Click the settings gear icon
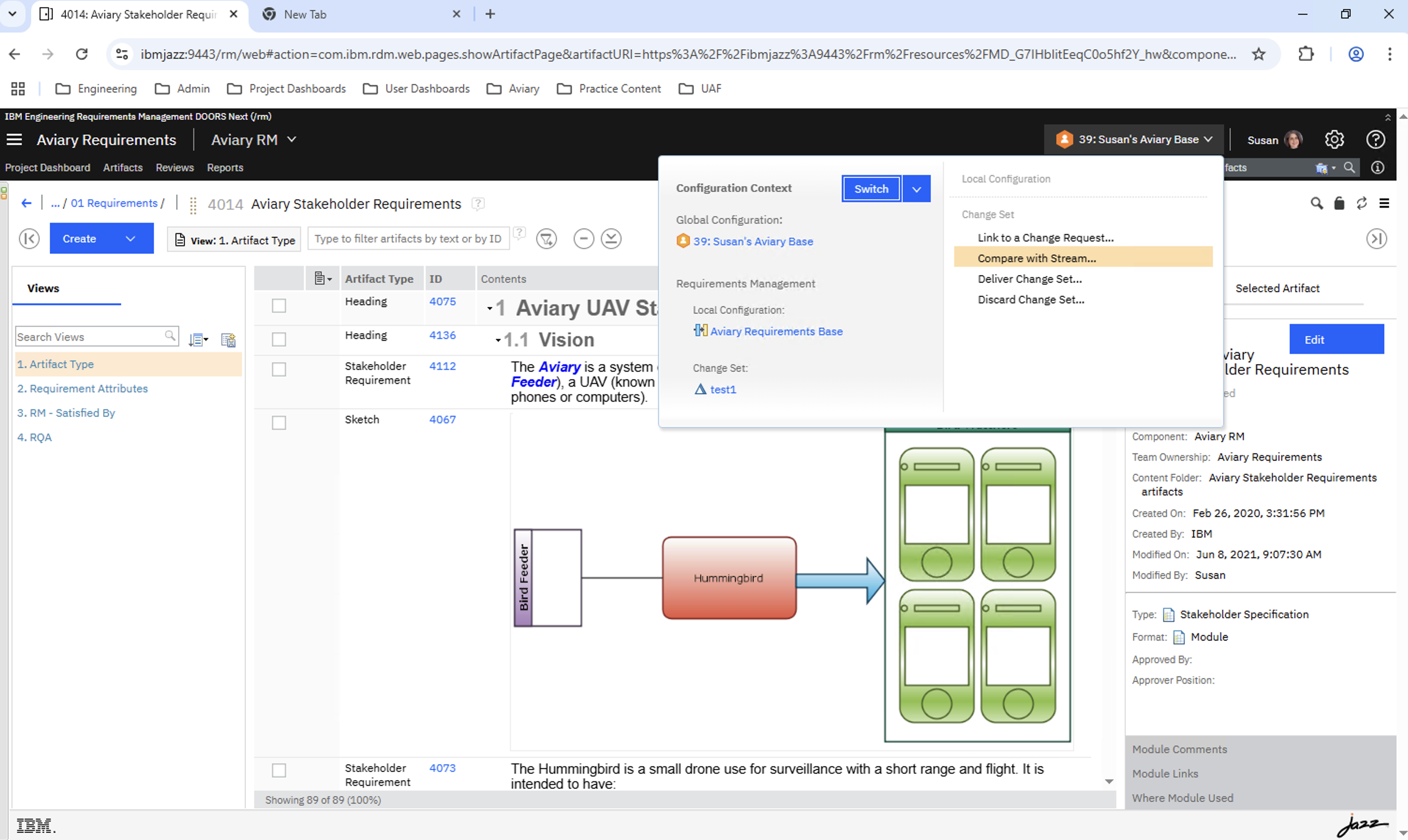1408x840 pixels. (1334, 139)
